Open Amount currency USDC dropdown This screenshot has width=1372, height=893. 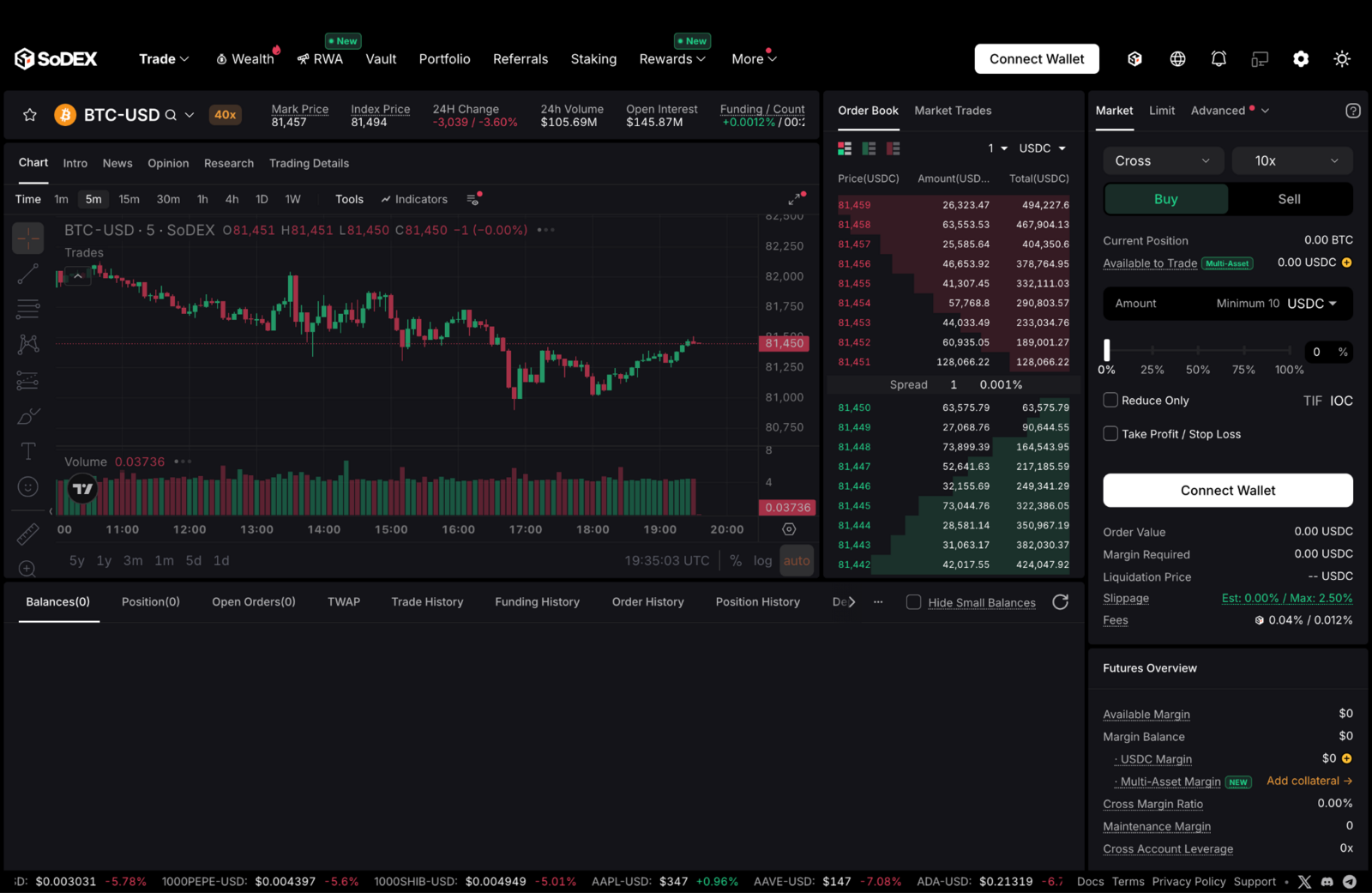pos(1312,304)
